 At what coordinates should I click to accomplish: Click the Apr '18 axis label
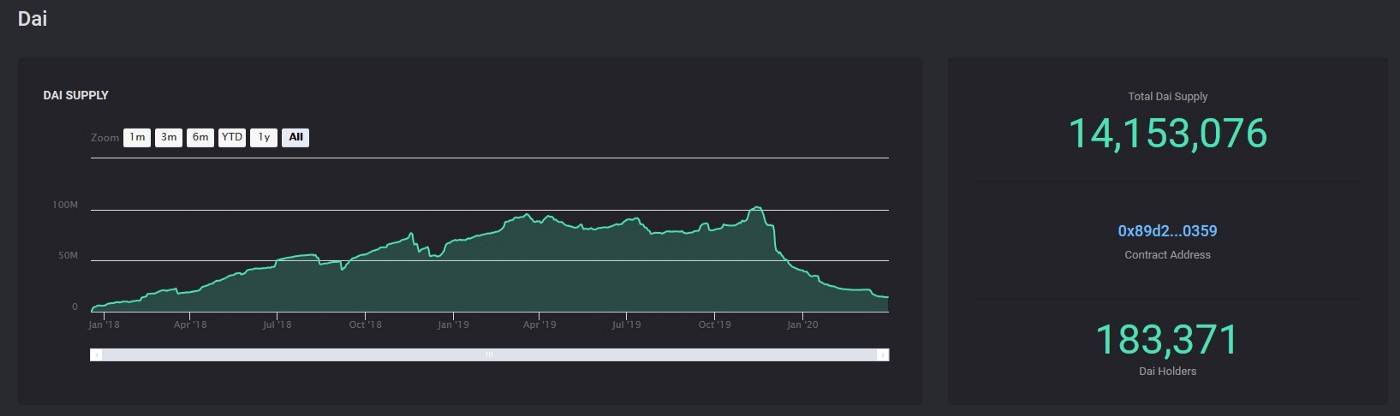click(x=190, y=324)
